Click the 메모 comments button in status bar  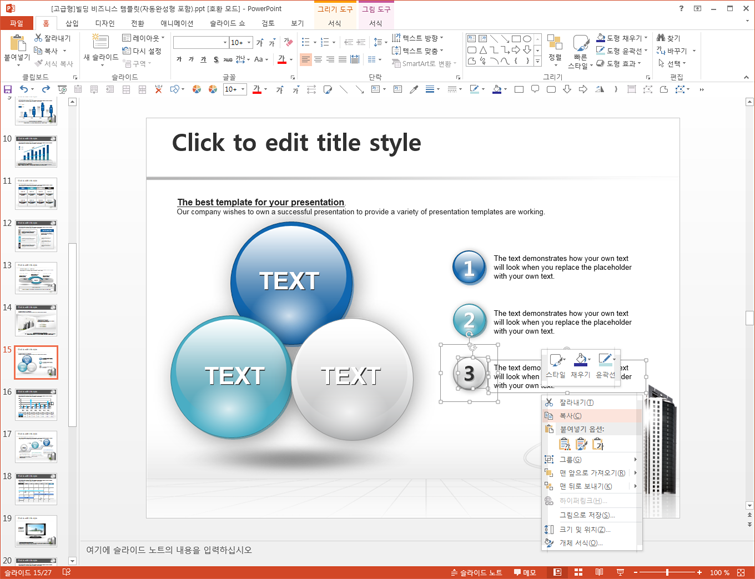point(525,572)
